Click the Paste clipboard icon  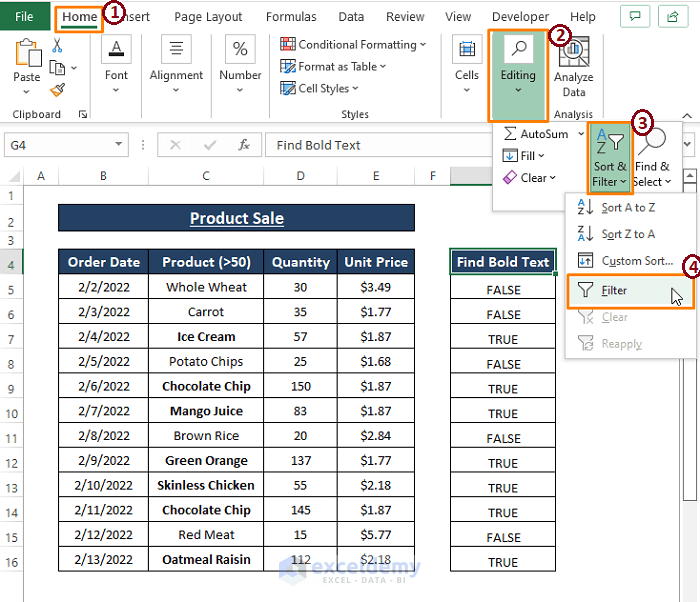click(28, 53)
